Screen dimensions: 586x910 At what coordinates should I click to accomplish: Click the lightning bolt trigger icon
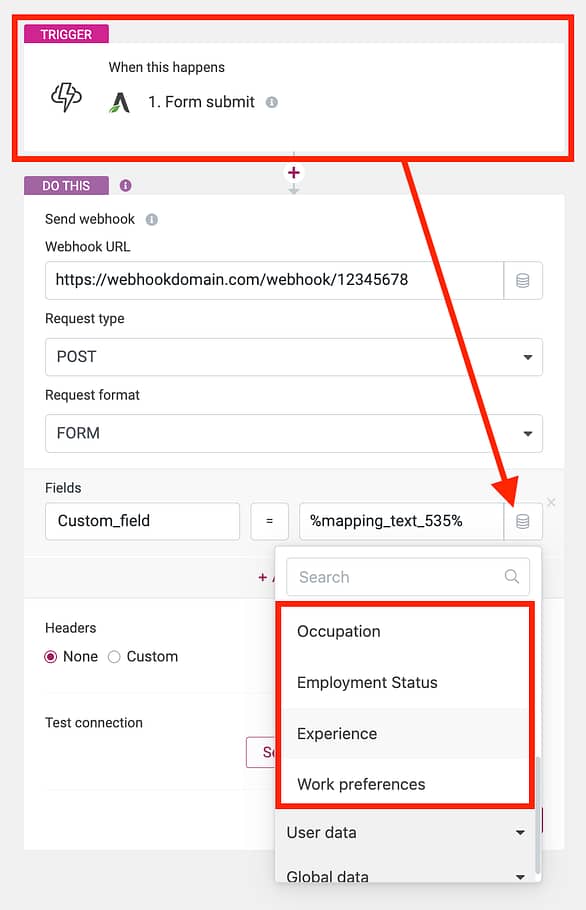66,96
